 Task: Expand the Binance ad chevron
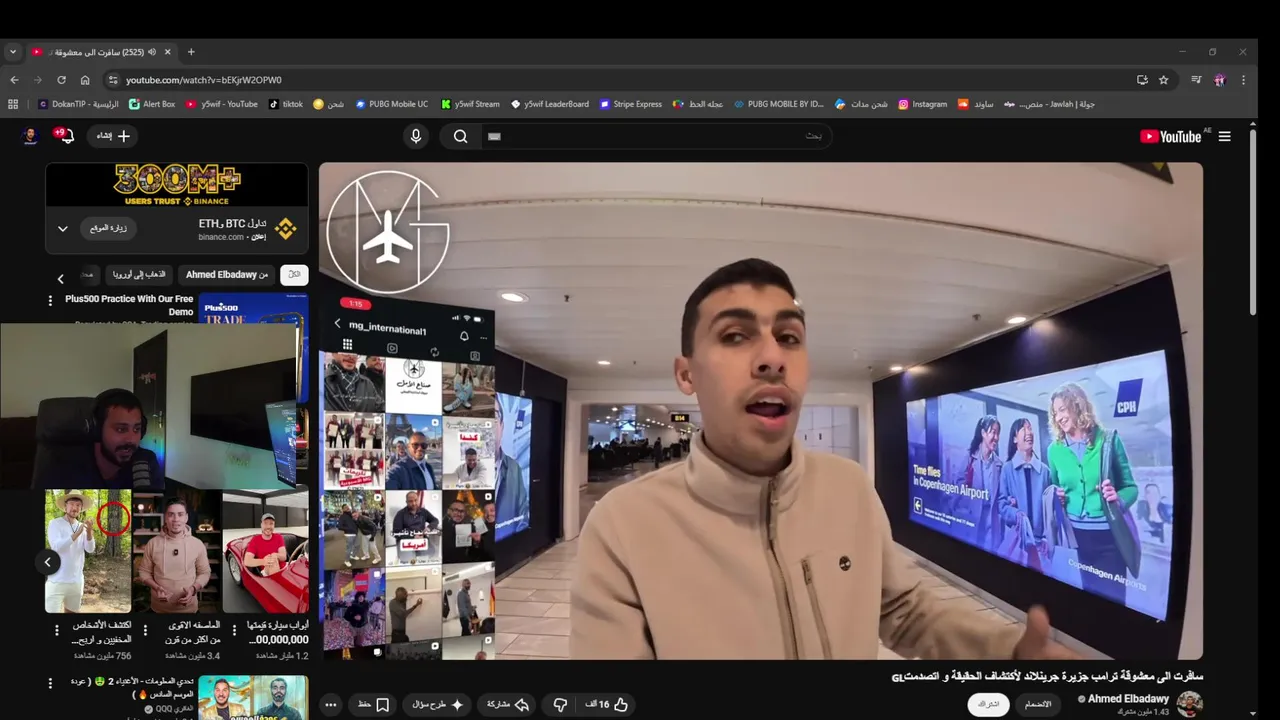(62, 229)
